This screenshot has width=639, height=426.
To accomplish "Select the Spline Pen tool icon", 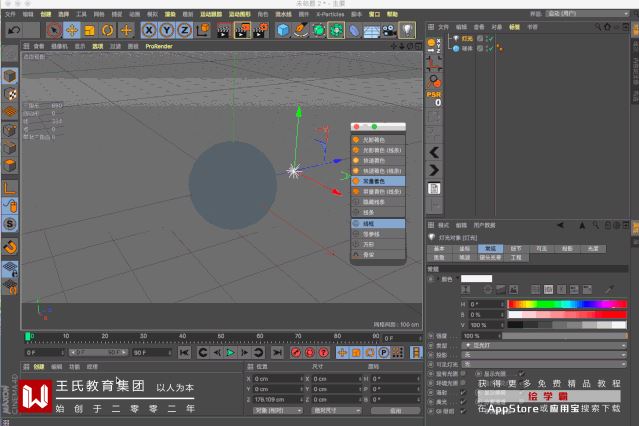I will [x=301, y=31].
